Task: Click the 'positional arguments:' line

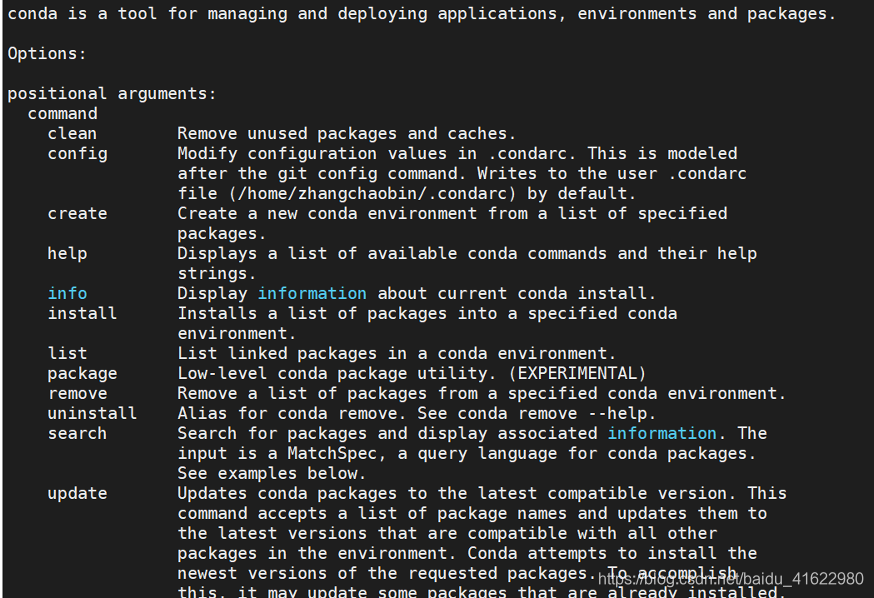Action: coord(111,94)
